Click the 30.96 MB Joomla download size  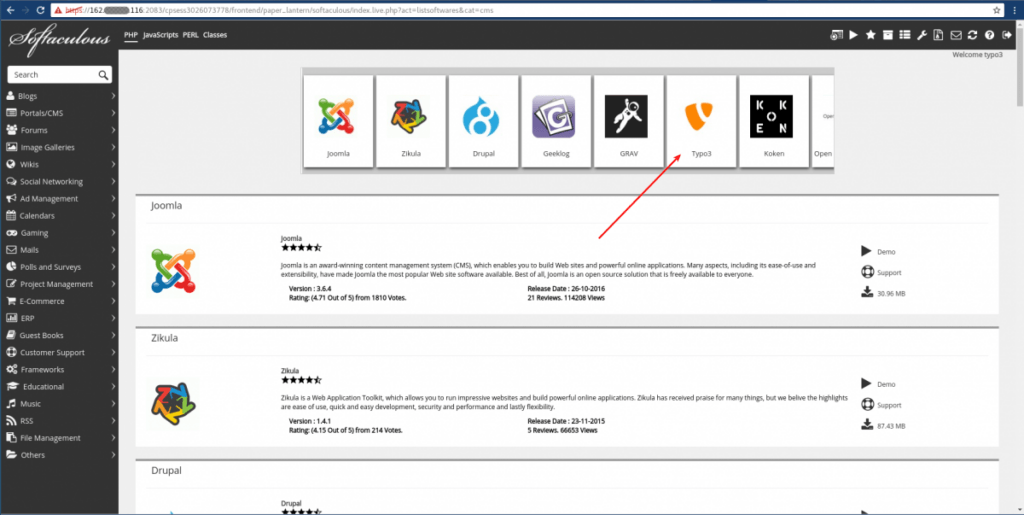click(891, 294)
